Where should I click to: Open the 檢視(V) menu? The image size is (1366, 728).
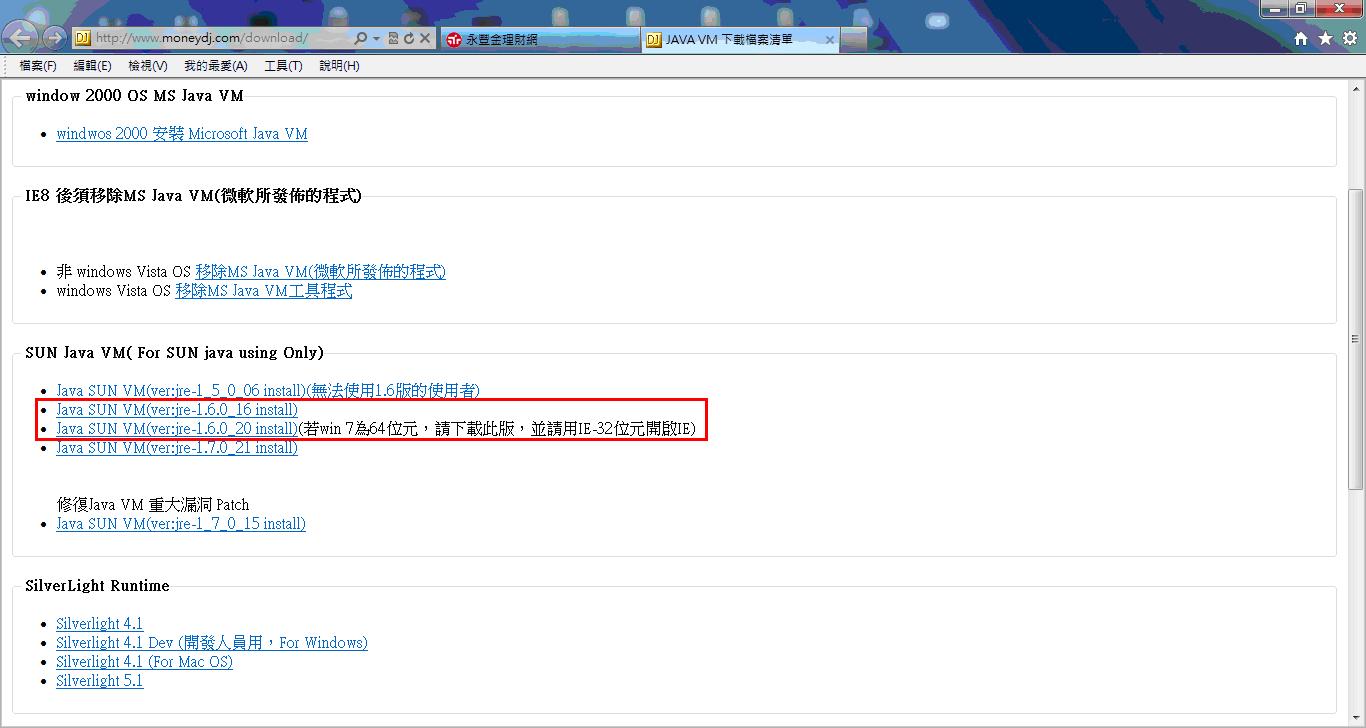point(148,66)
